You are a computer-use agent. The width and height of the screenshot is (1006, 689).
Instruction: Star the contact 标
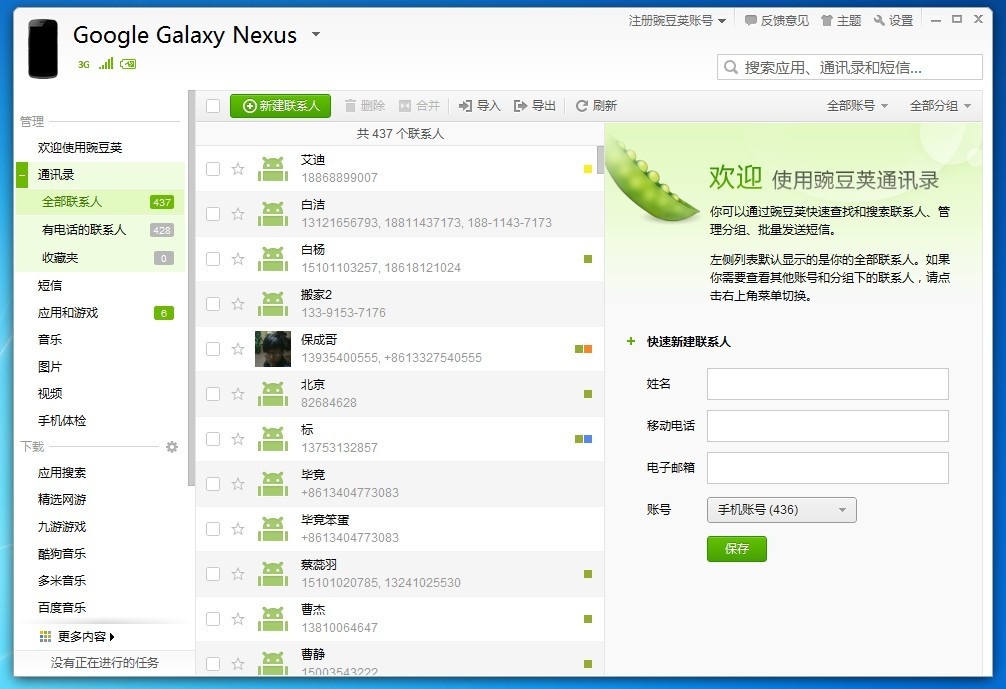[x=238, y=439]
